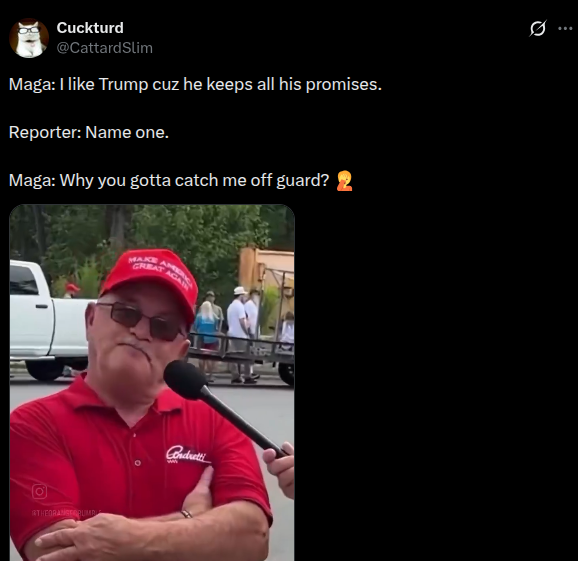The image size is (578, 561).
Task: Click the empty black area beside the video
Action: tap(435, 383)
